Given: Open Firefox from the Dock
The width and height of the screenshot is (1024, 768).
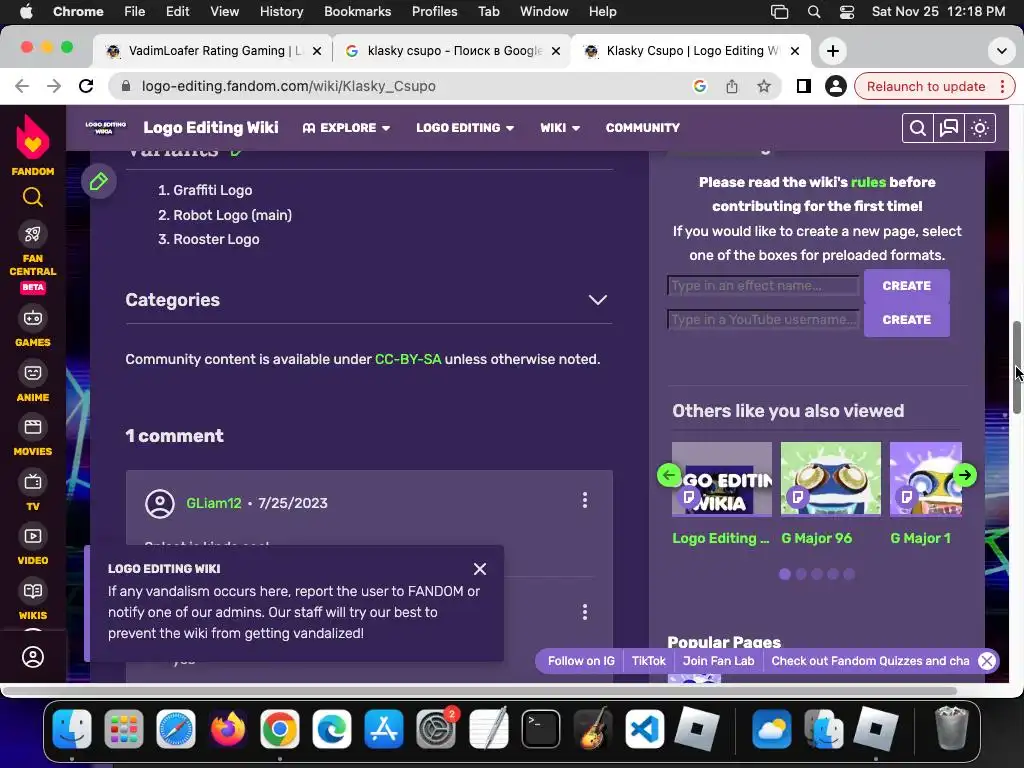Looking at the screenshot, I should pyautogui.click(x=227, y=729).
